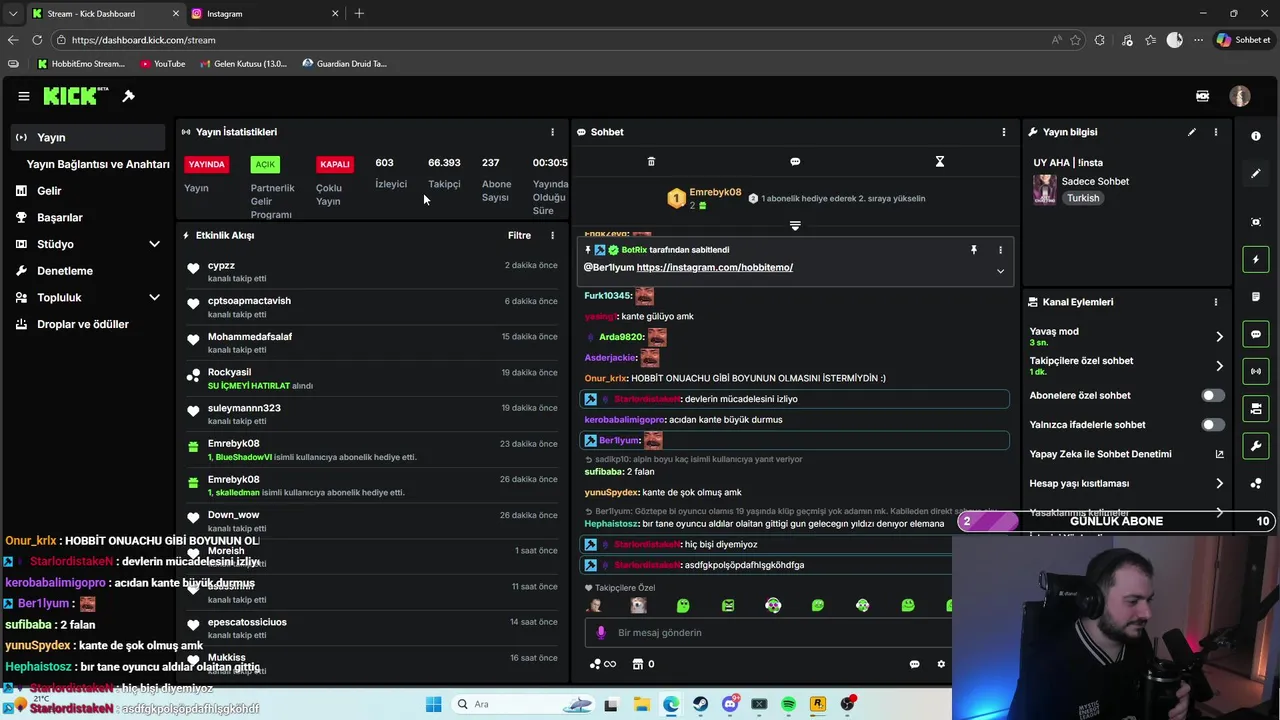The height and width of the screenshot is (720, 1280).
Task: Click the purple microphone icon in the message box
Action: point(601,632)
